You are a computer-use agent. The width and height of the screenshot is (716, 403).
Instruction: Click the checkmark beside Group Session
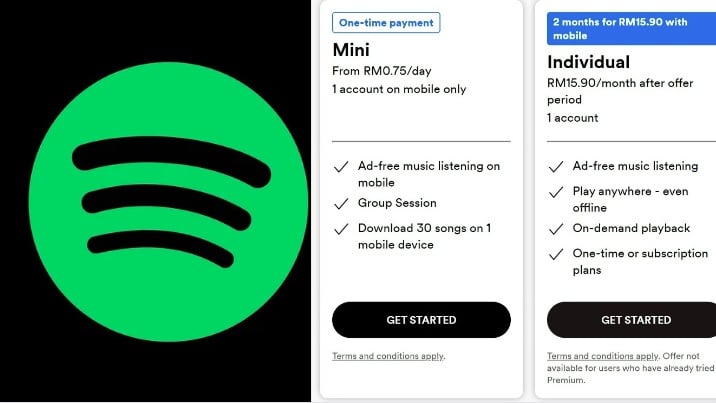pyautogui.click(x=340, y=203)
